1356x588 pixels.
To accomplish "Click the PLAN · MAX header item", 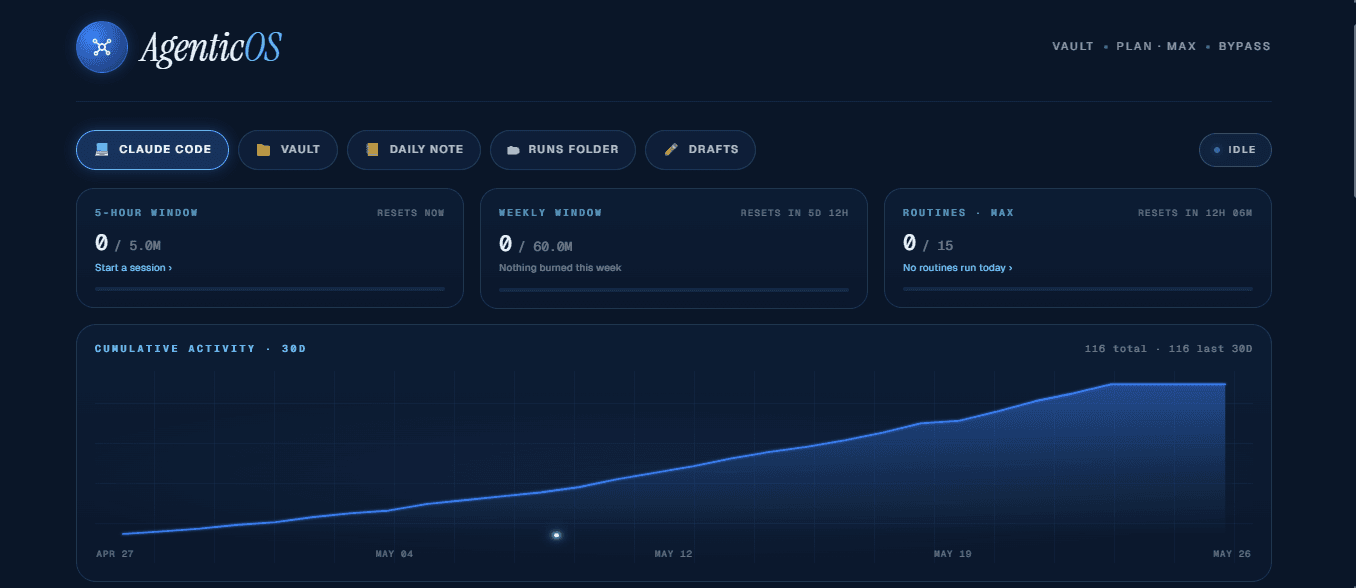I will [1156, 46].
